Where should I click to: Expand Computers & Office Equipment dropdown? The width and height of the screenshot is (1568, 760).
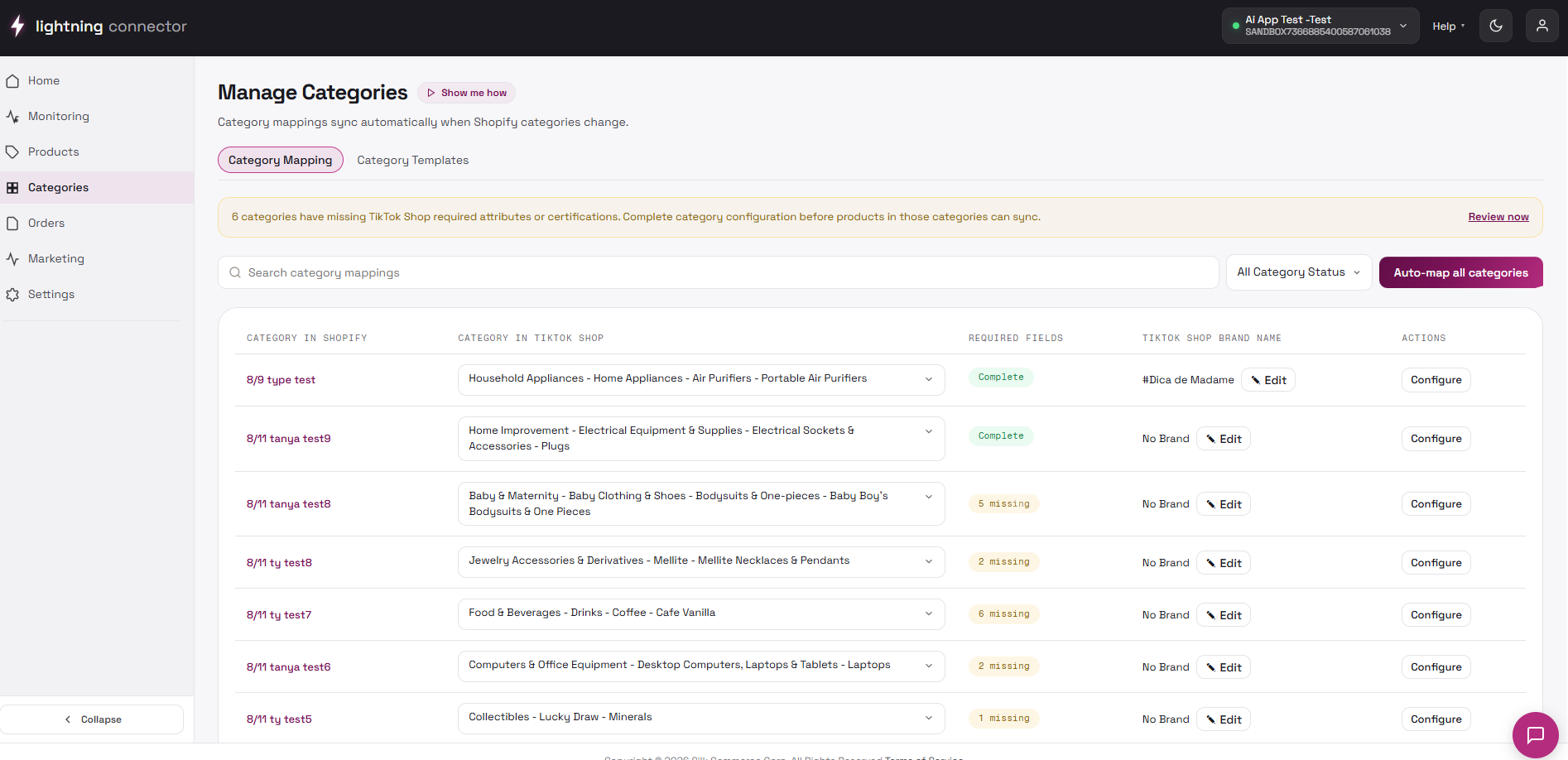pyautogui.click(x=701, y=666)
